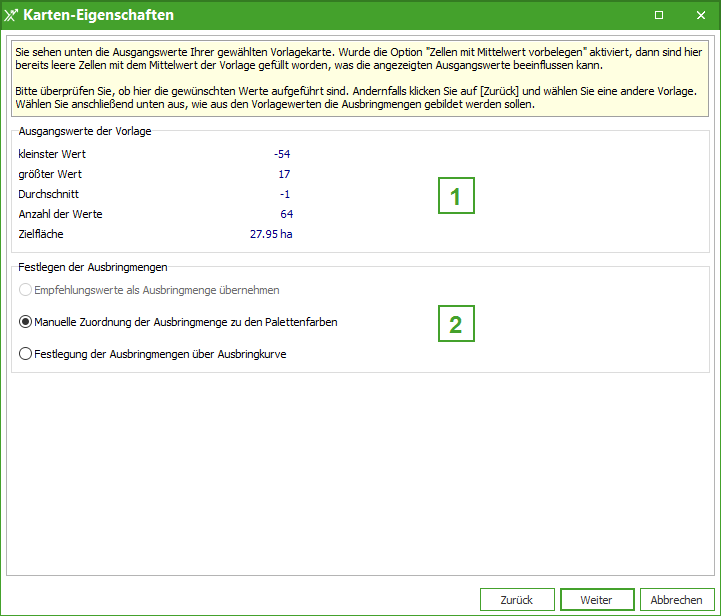Click the Zielfläche value 27.95 ha
Viewport: 721px width, 616px height.
pos(271,234)
